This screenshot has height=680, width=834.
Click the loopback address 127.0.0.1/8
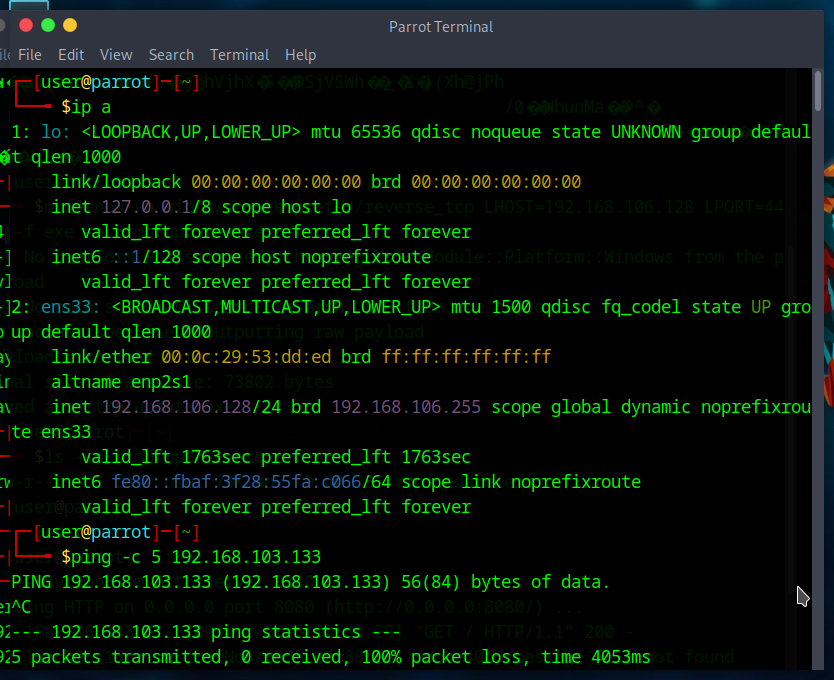tap(156, 207)
